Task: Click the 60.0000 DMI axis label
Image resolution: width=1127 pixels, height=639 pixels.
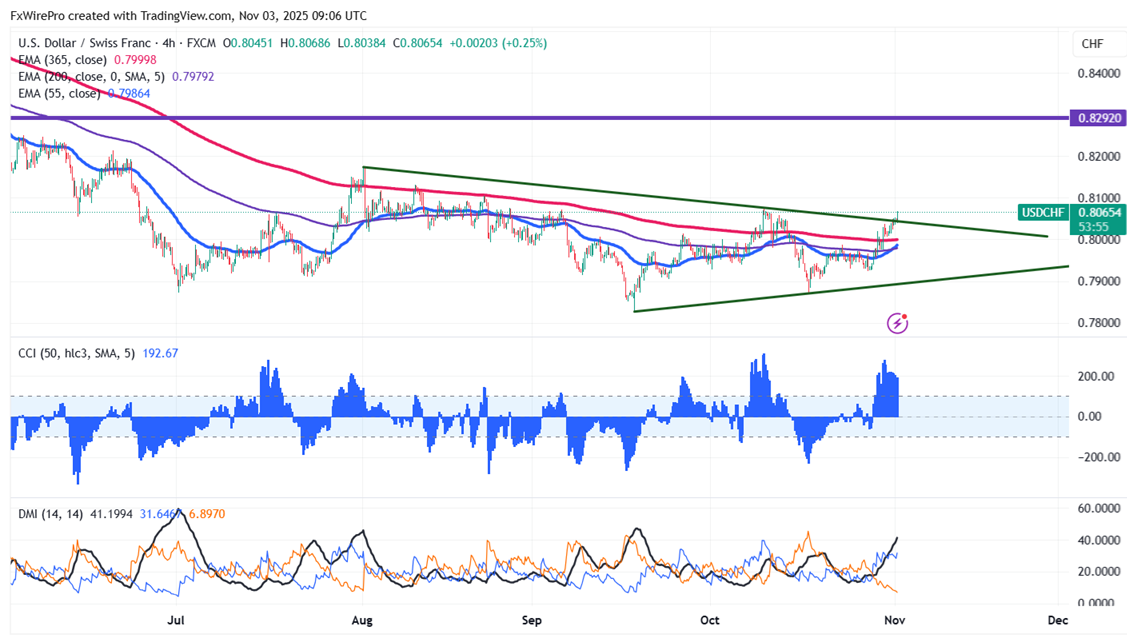Action: (1099, 508)
